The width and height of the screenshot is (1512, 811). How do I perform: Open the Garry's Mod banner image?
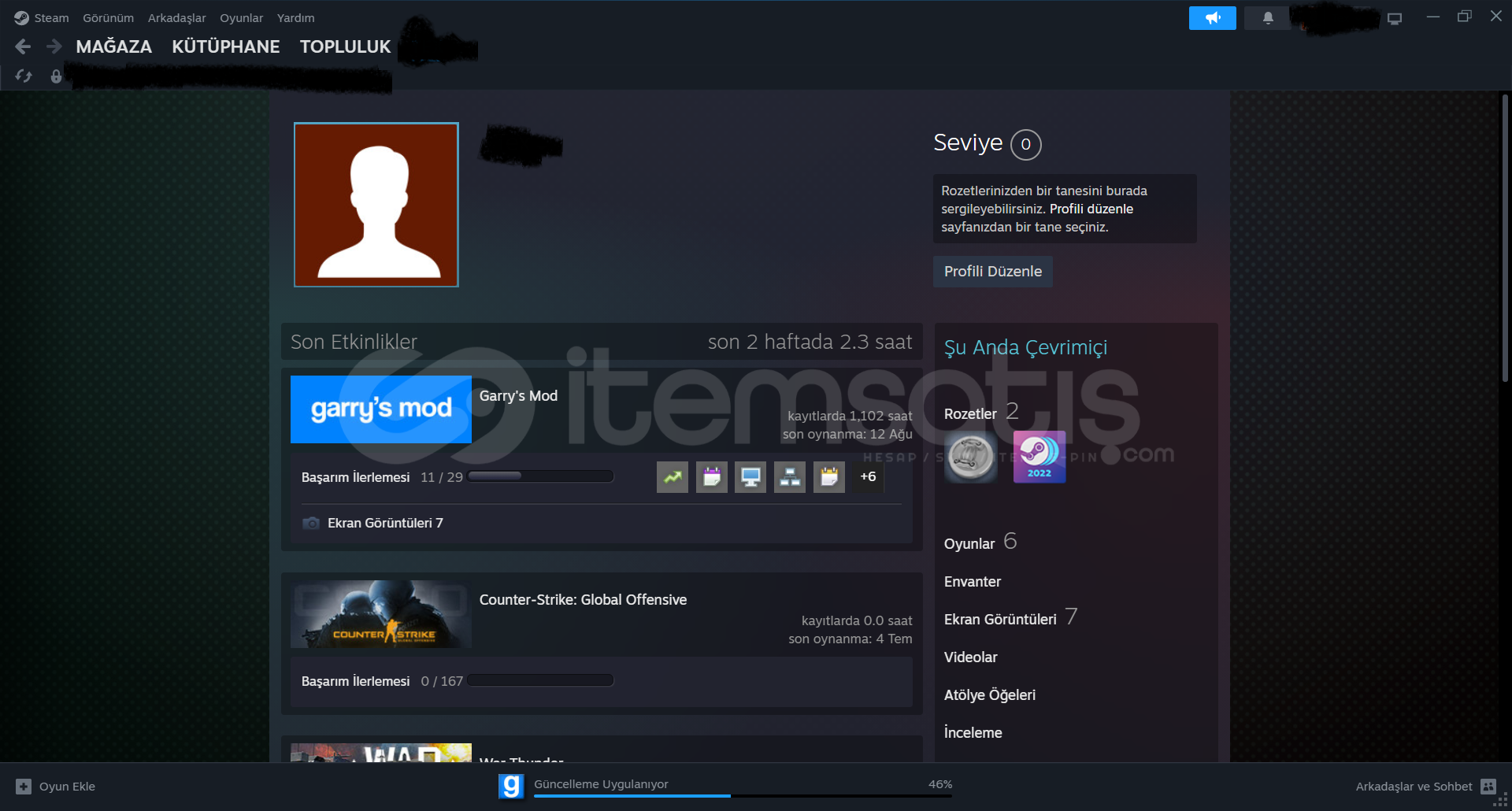(381, 409)
